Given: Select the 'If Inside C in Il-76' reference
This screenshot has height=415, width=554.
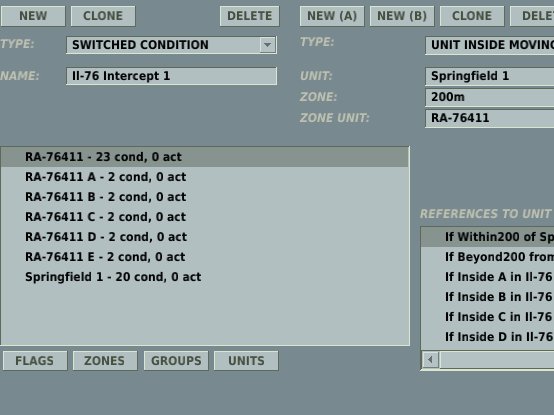Looking at the screenshot, I should click(488, 317).
